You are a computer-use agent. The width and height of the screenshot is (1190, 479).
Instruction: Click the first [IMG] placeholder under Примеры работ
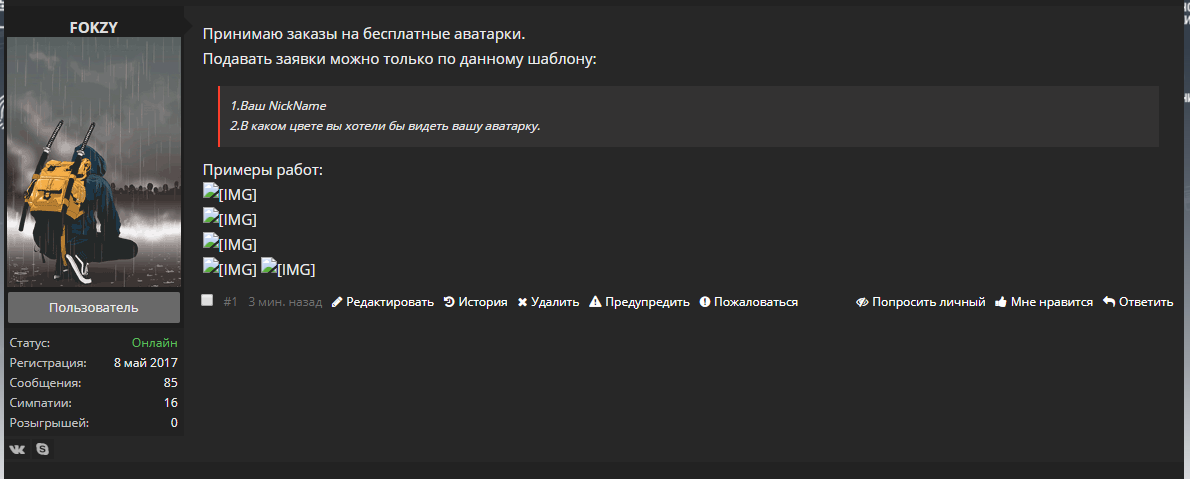click(x=230, y=194)
